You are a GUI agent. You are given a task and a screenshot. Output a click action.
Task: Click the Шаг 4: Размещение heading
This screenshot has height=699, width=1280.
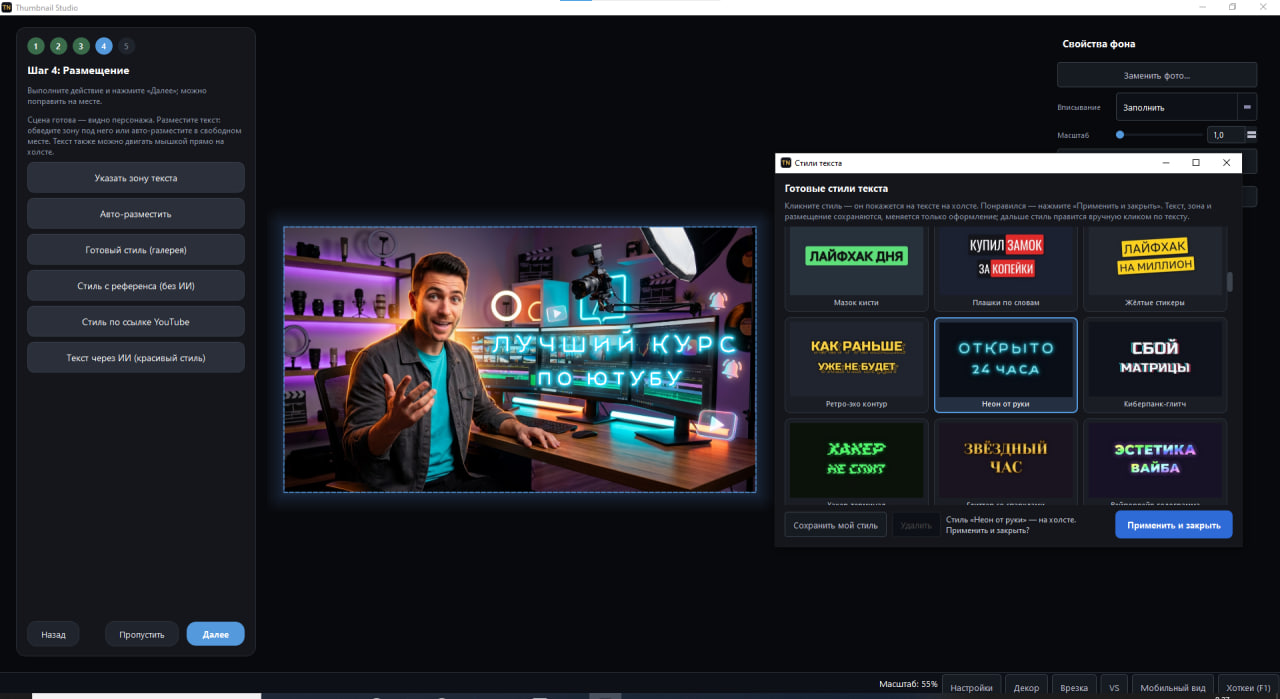click(x=78, y=71)
